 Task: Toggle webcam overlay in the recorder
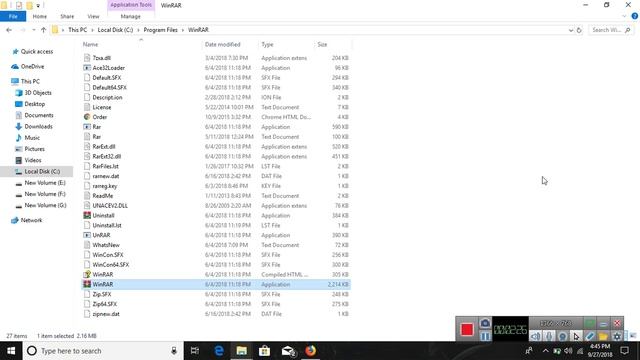pos(562,336)
